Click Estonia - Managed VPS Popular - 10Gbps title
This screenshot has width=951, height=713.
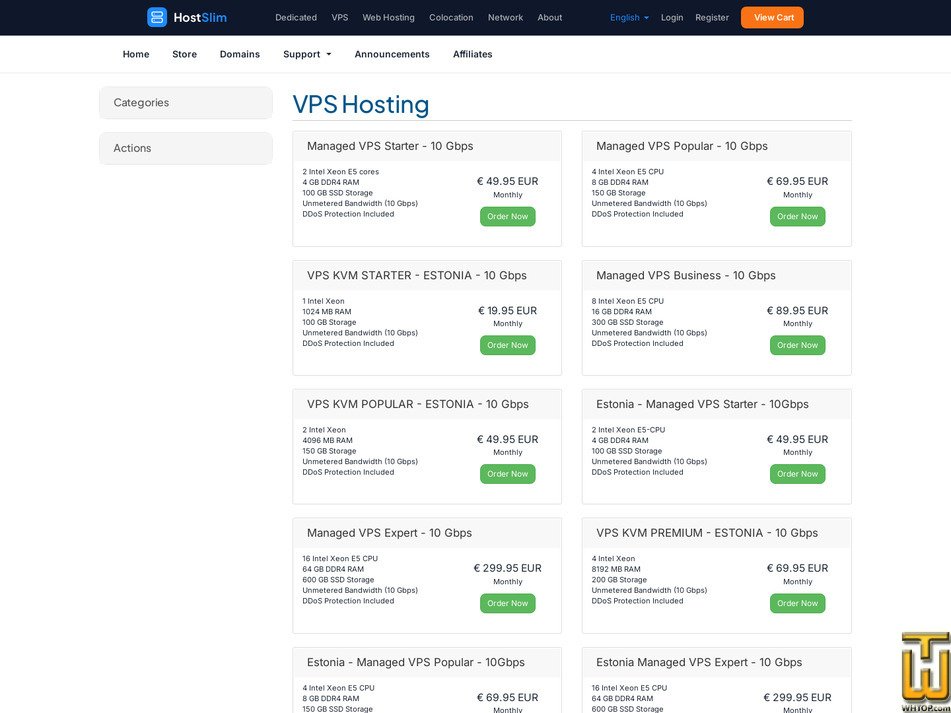click(416, 662)
